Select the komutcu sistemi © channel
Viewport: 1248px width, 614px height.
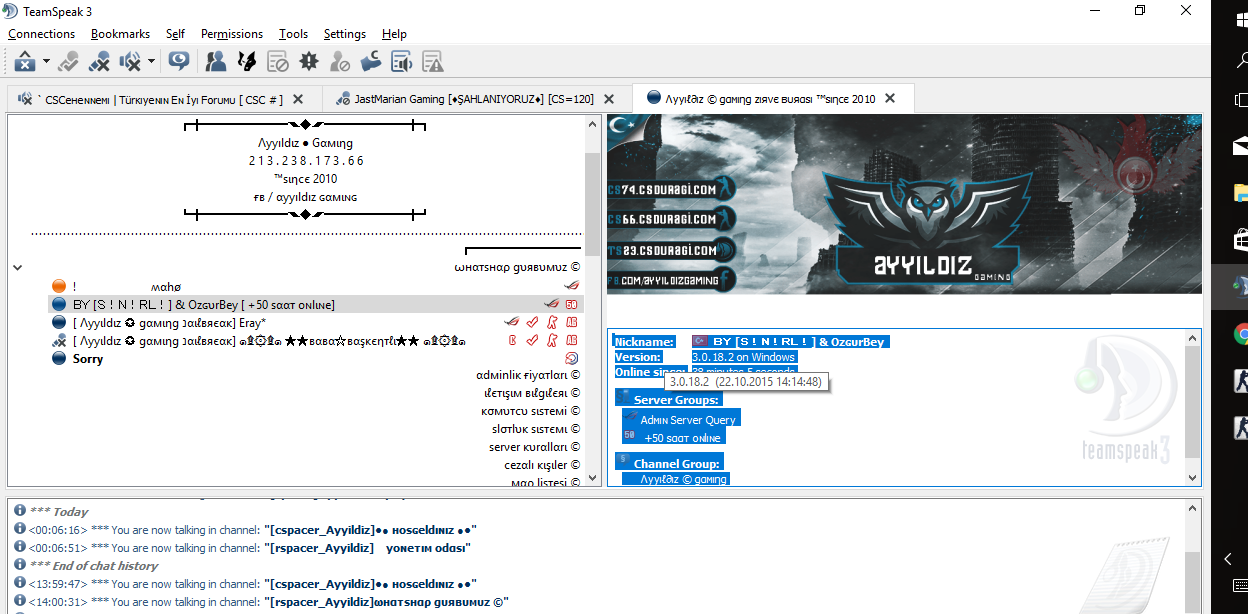[x=531, y=411]
